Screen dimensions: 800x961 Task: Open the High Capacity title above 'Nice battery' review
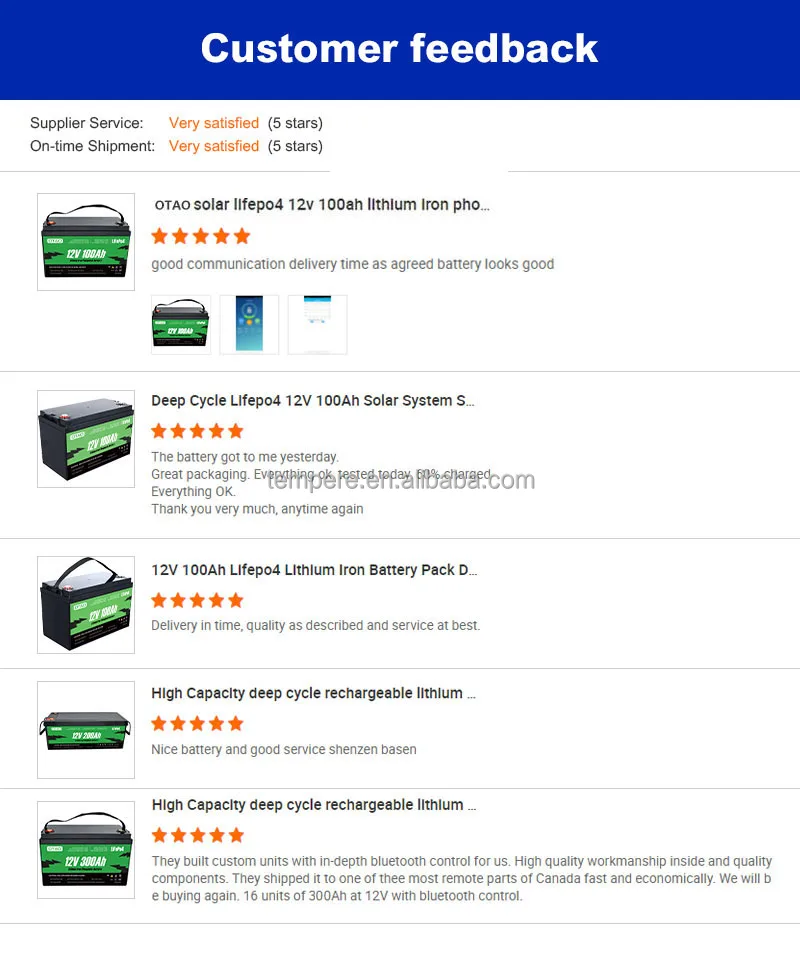pos(313,693)
